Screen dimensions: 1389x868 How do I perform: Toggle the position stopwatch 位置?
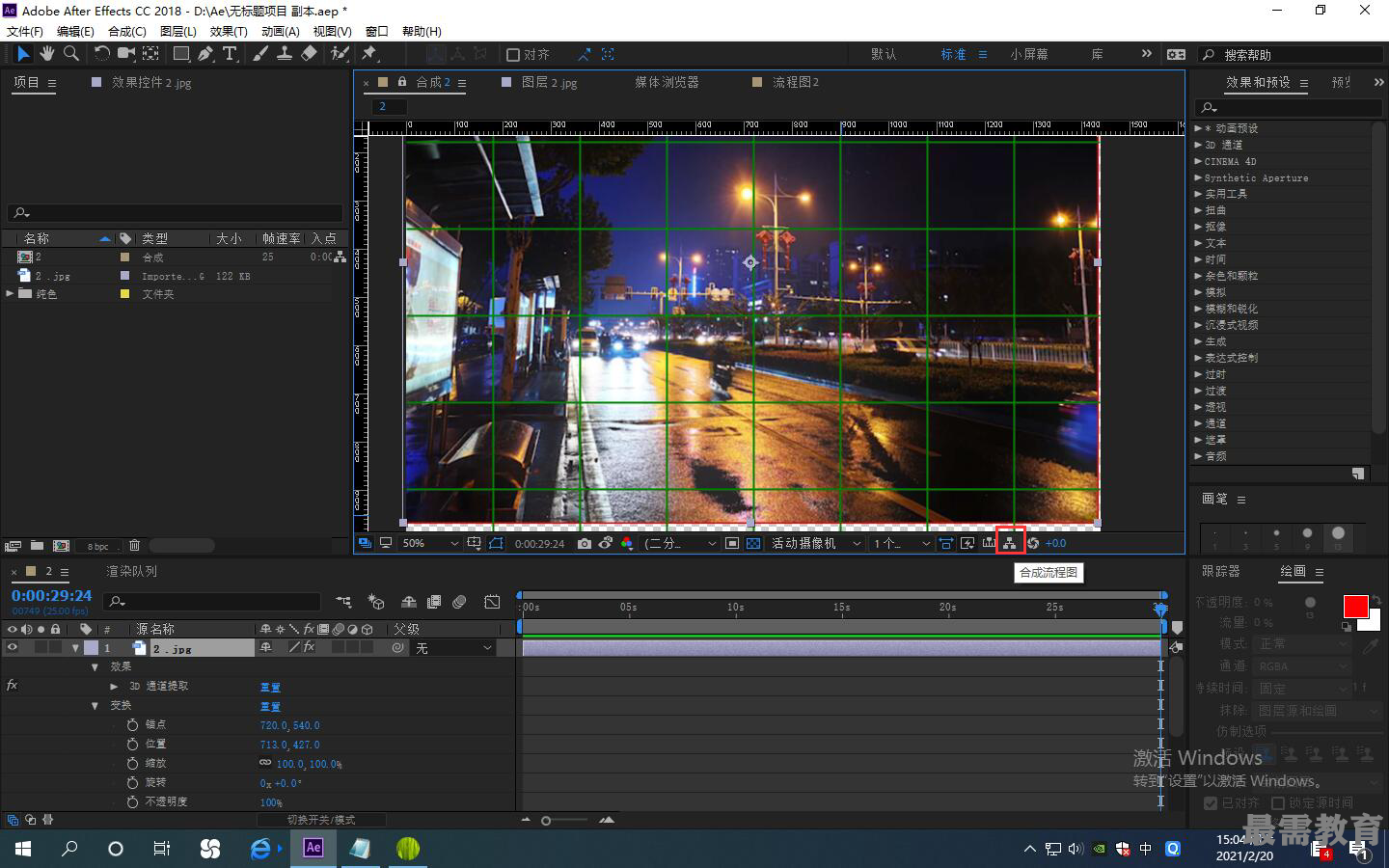coord(133,744)
